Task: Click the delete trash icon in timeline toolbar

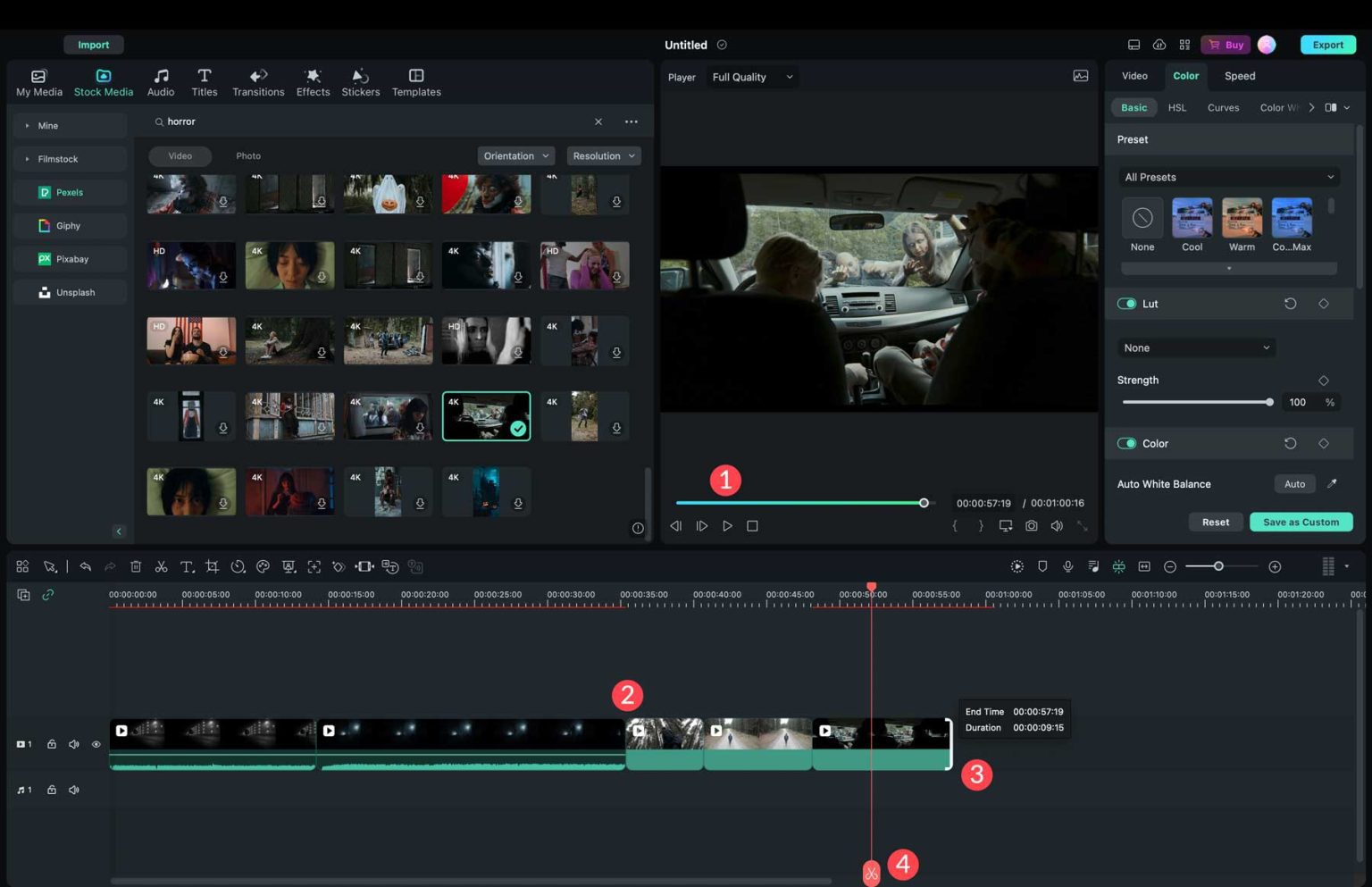Action: (136, 566)
